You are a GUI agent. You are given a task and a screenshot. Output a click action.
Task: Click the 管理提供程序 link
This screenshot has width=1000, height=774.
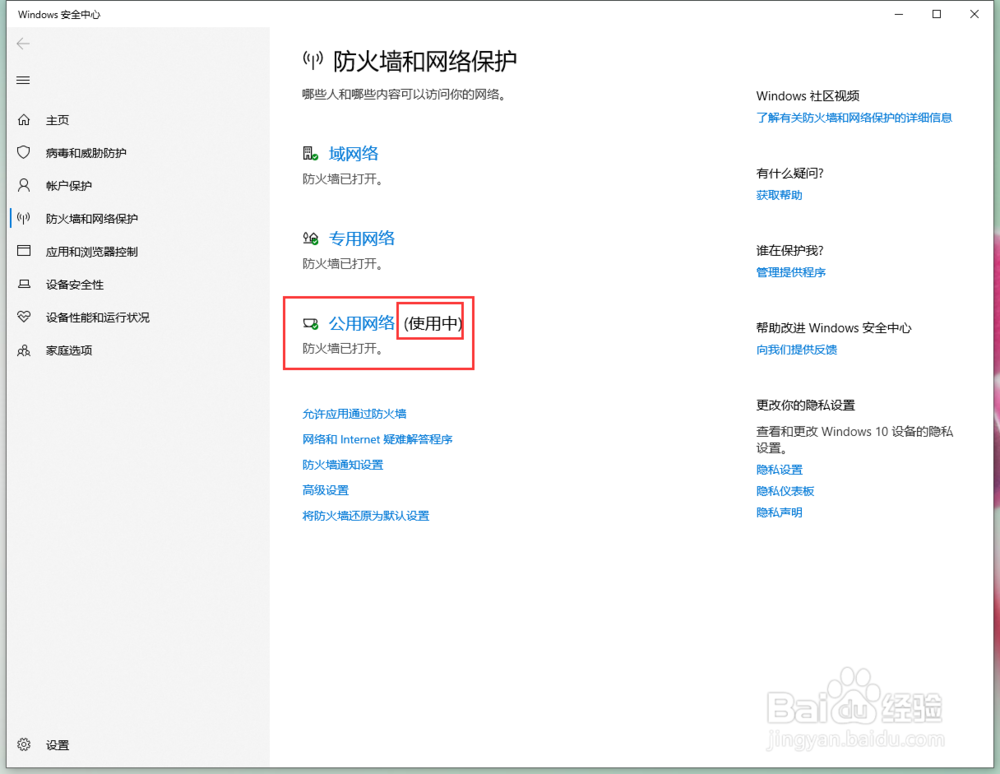[791, 272]
